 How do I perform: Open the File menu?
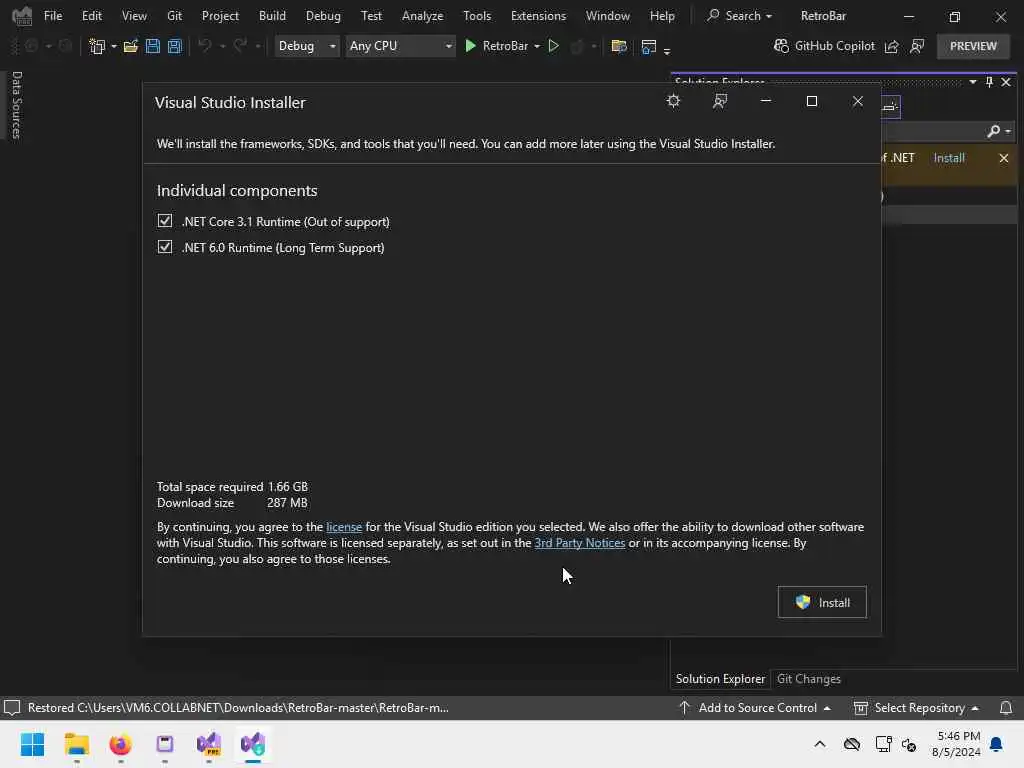click(53, 16)
